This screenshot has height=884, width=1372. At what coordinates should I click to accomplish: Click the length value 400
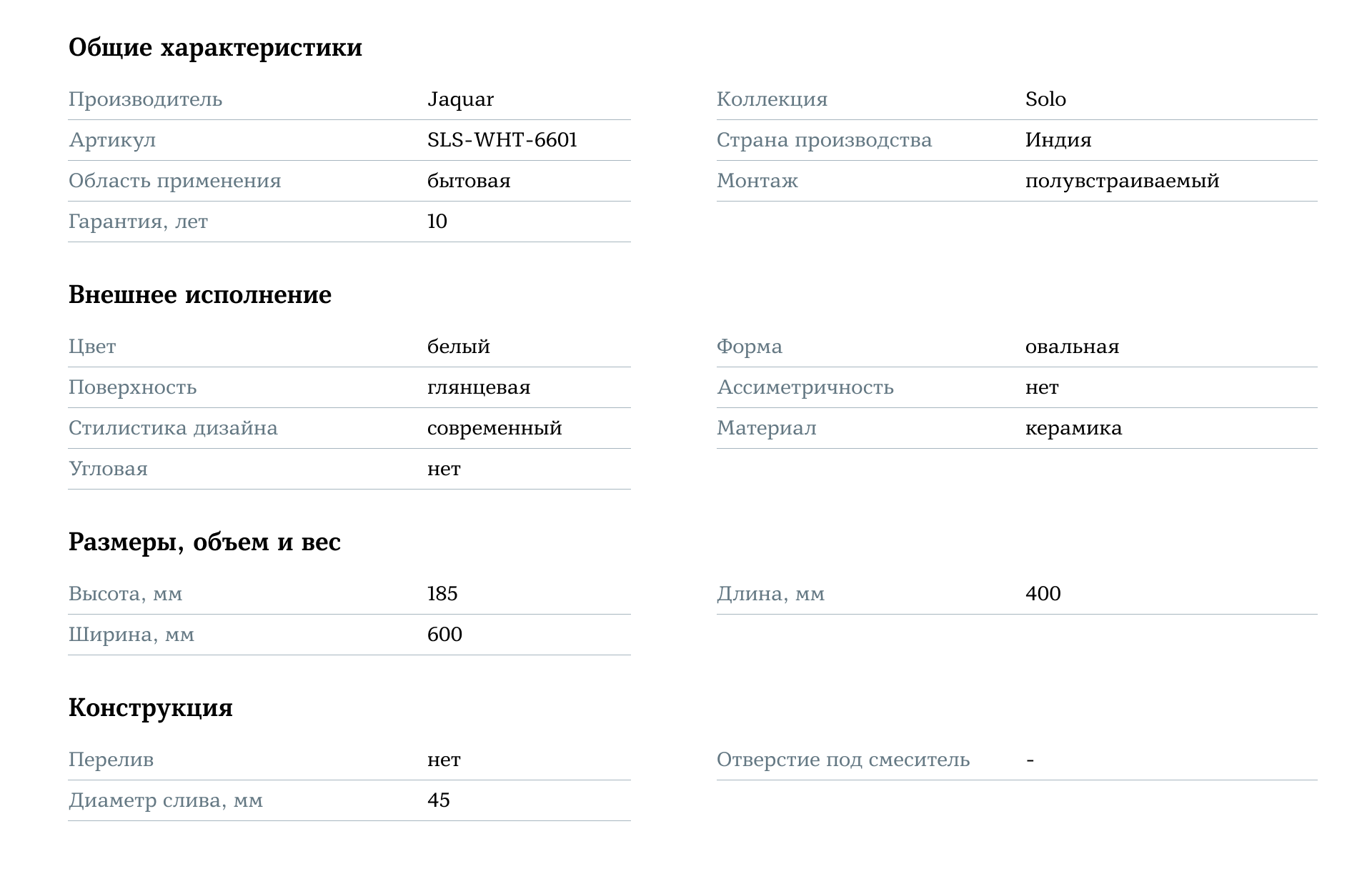click(x=1042, y=594)
